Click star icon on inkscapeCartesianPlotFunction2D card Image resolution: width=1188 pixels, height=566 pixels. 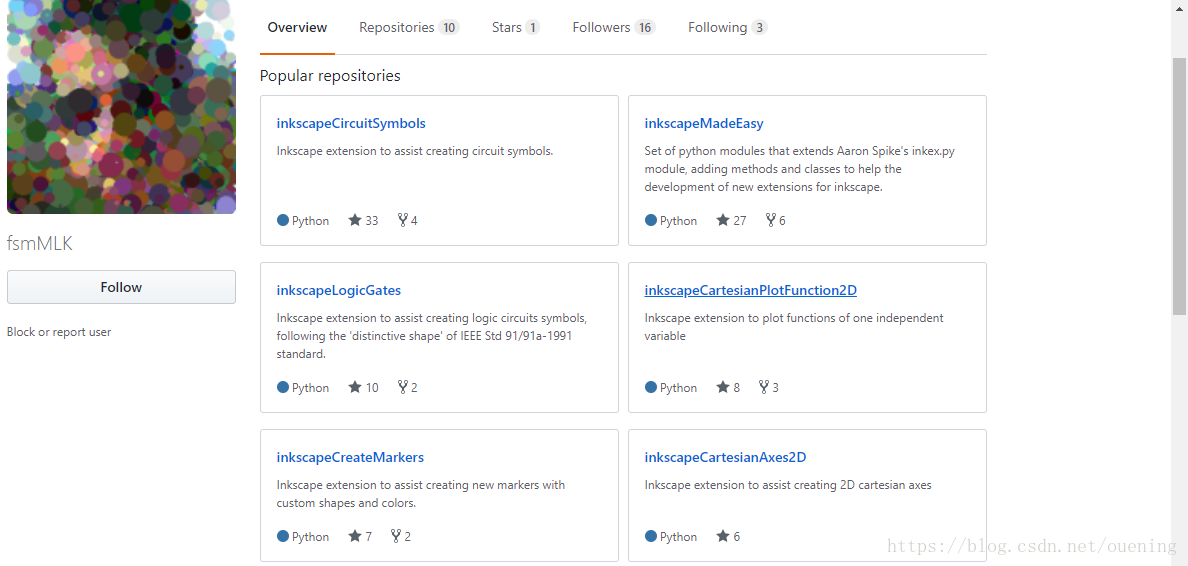tap(723, 386)
